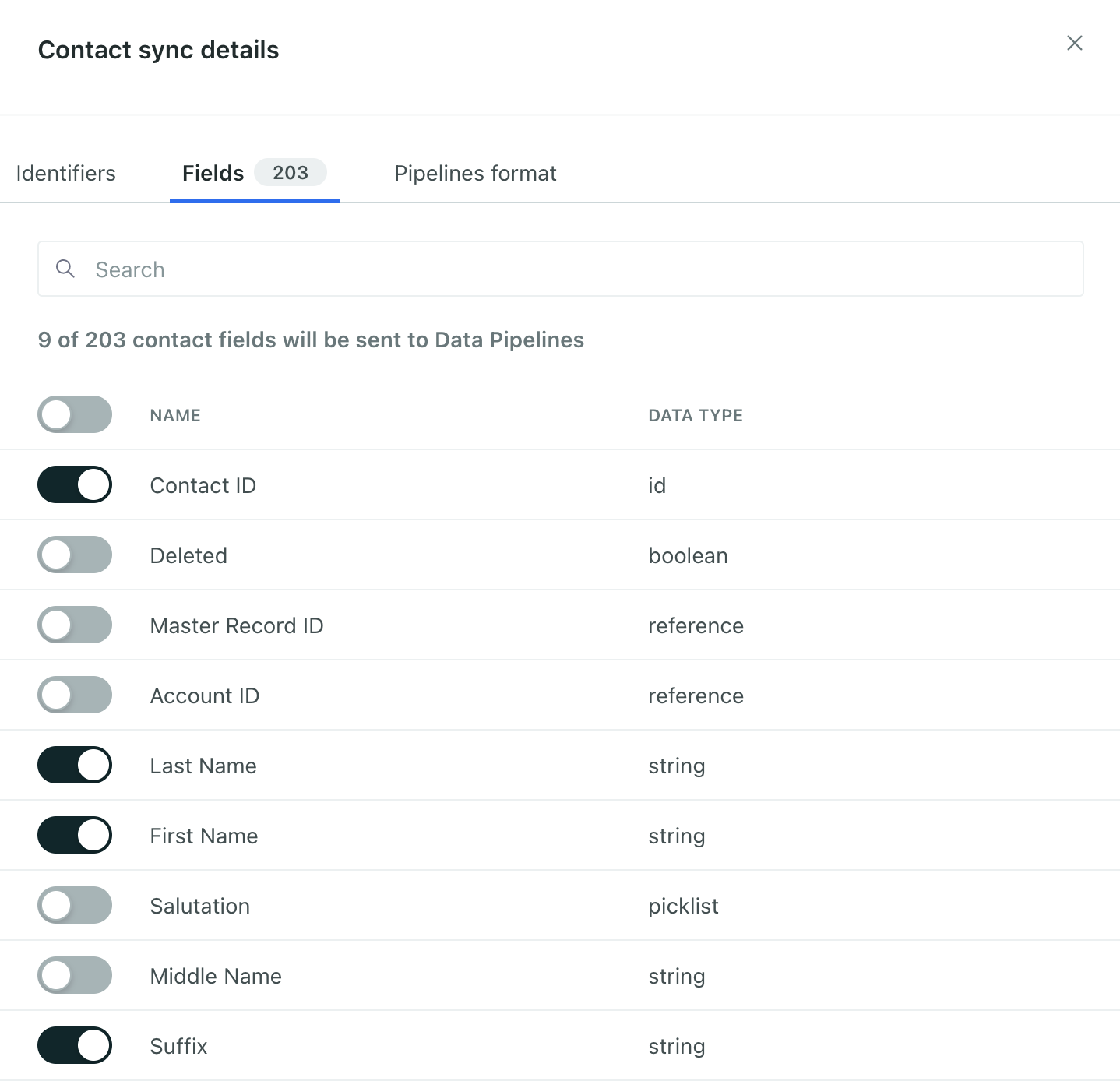This screenshot has height=1081, width=1120.
Task: Turn on the Account ID toggle
Action: coord(75,695)
